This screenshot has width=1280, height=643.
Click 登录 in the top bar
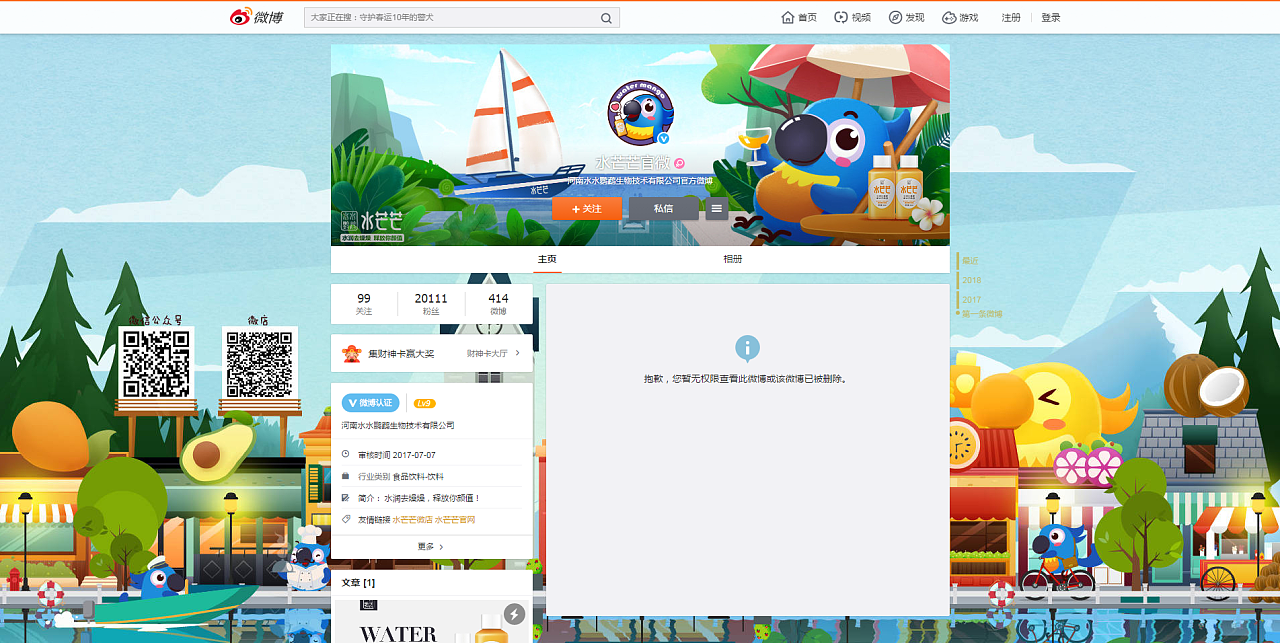pyautogui.click(x=1050, y=18)
